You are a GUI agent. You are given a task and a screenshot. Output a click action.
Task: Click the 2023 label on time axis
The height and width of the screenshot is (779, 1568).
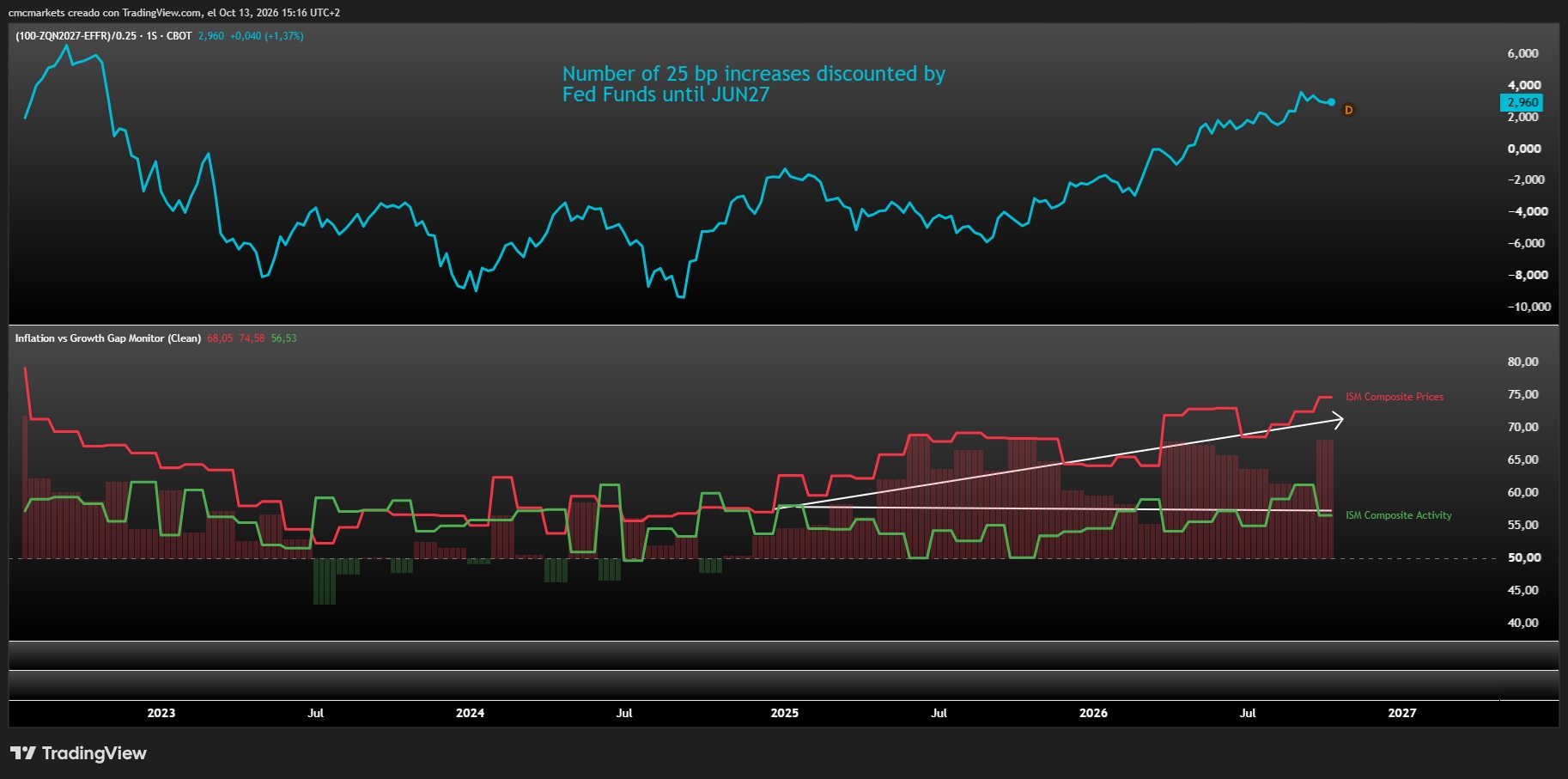point(161,713)
